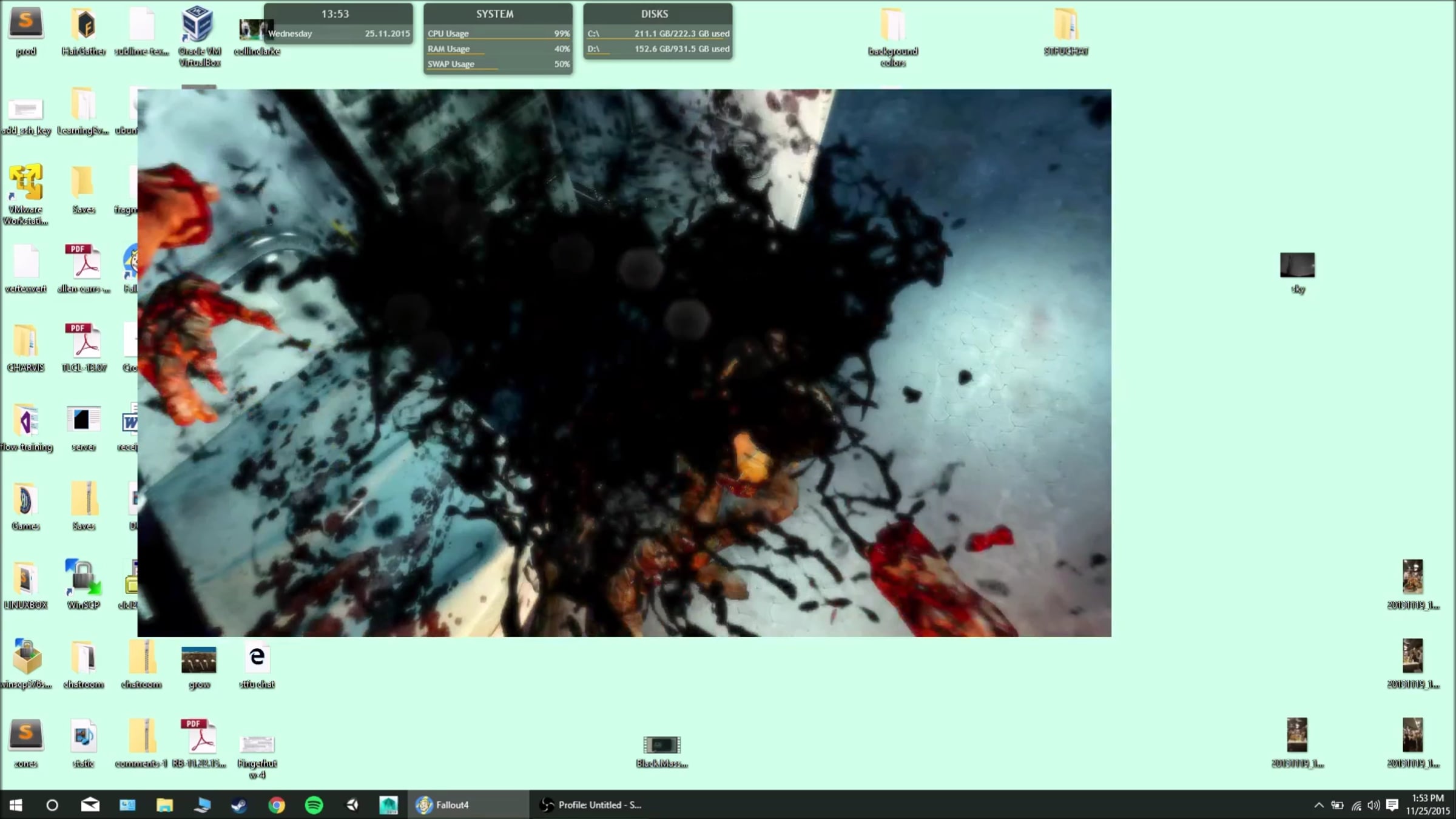Screen dimensions: 1456x819
Task: Select the sky image thumbnail on desktop
Action: click(1297, 266)
